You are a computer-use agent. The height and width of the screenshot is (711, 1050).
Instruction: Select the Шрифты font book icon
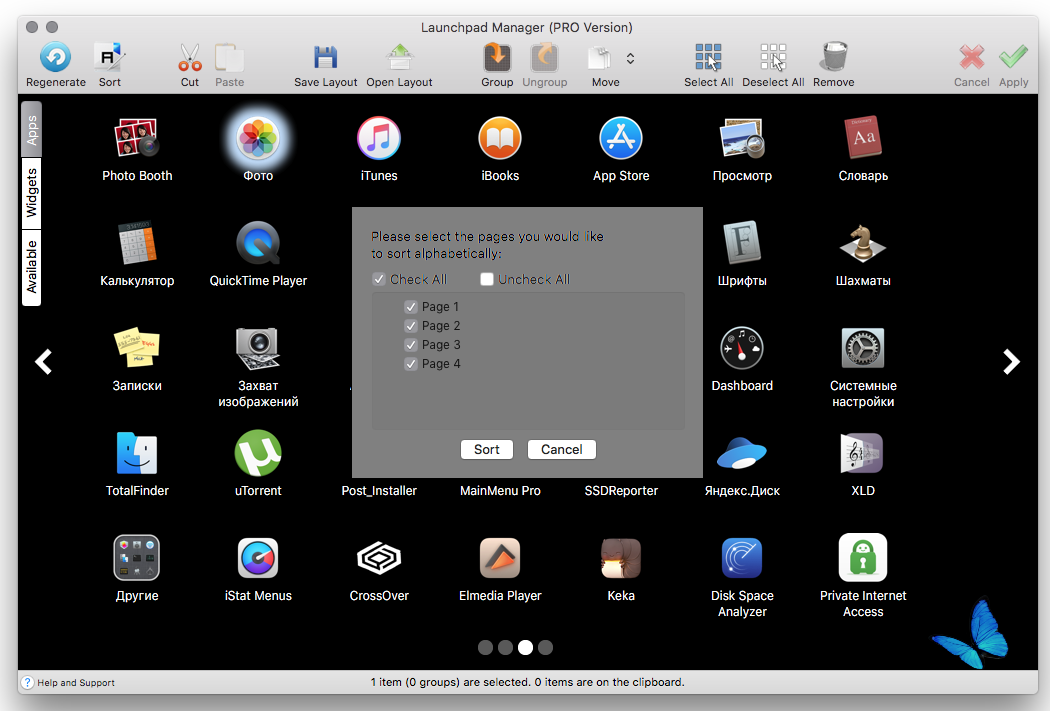[742, 242]
